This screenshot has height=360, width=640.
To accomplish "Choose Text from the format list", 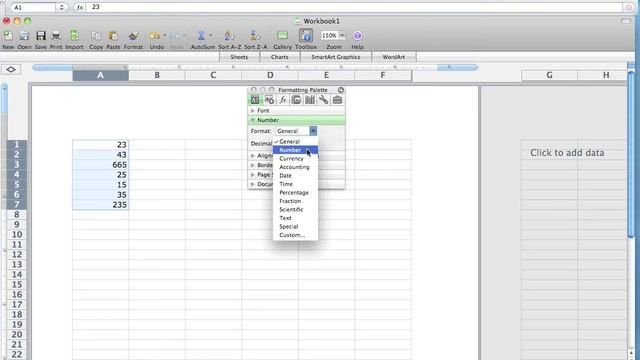I will click(296, 218).
